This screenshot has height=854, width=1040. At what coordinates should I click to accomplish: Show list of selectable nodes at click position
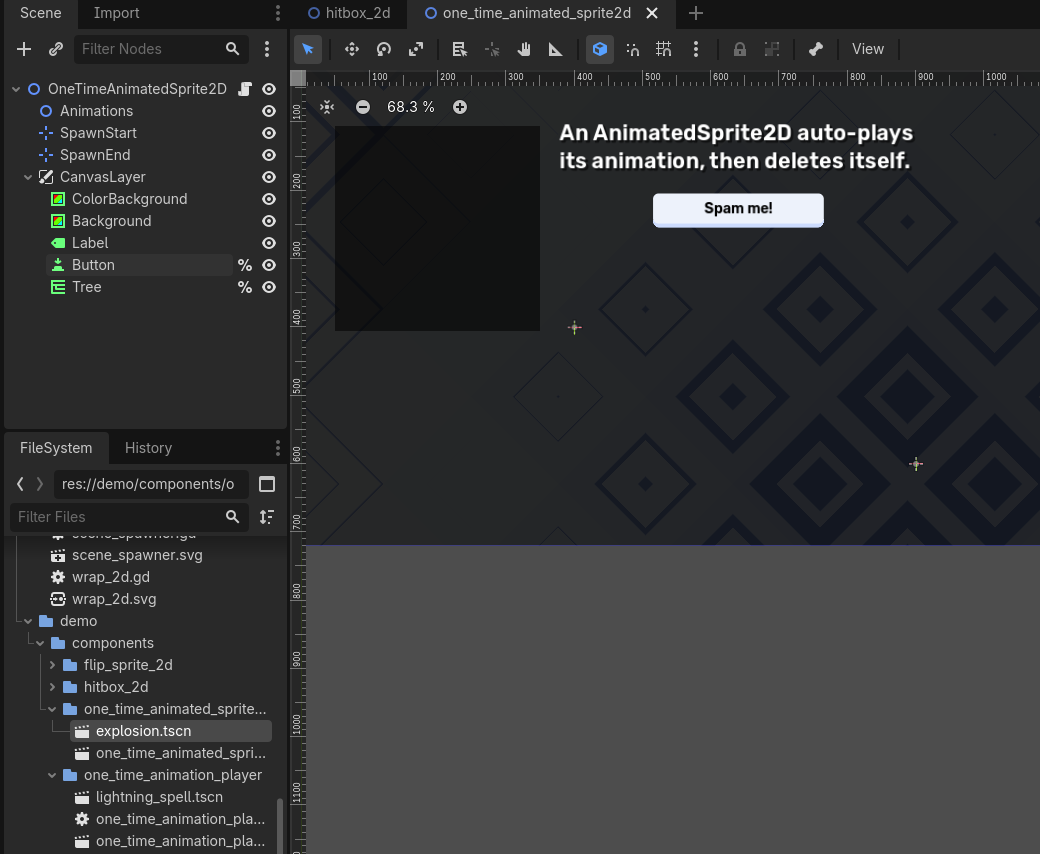pyautogui.click(x=459, y=49)
